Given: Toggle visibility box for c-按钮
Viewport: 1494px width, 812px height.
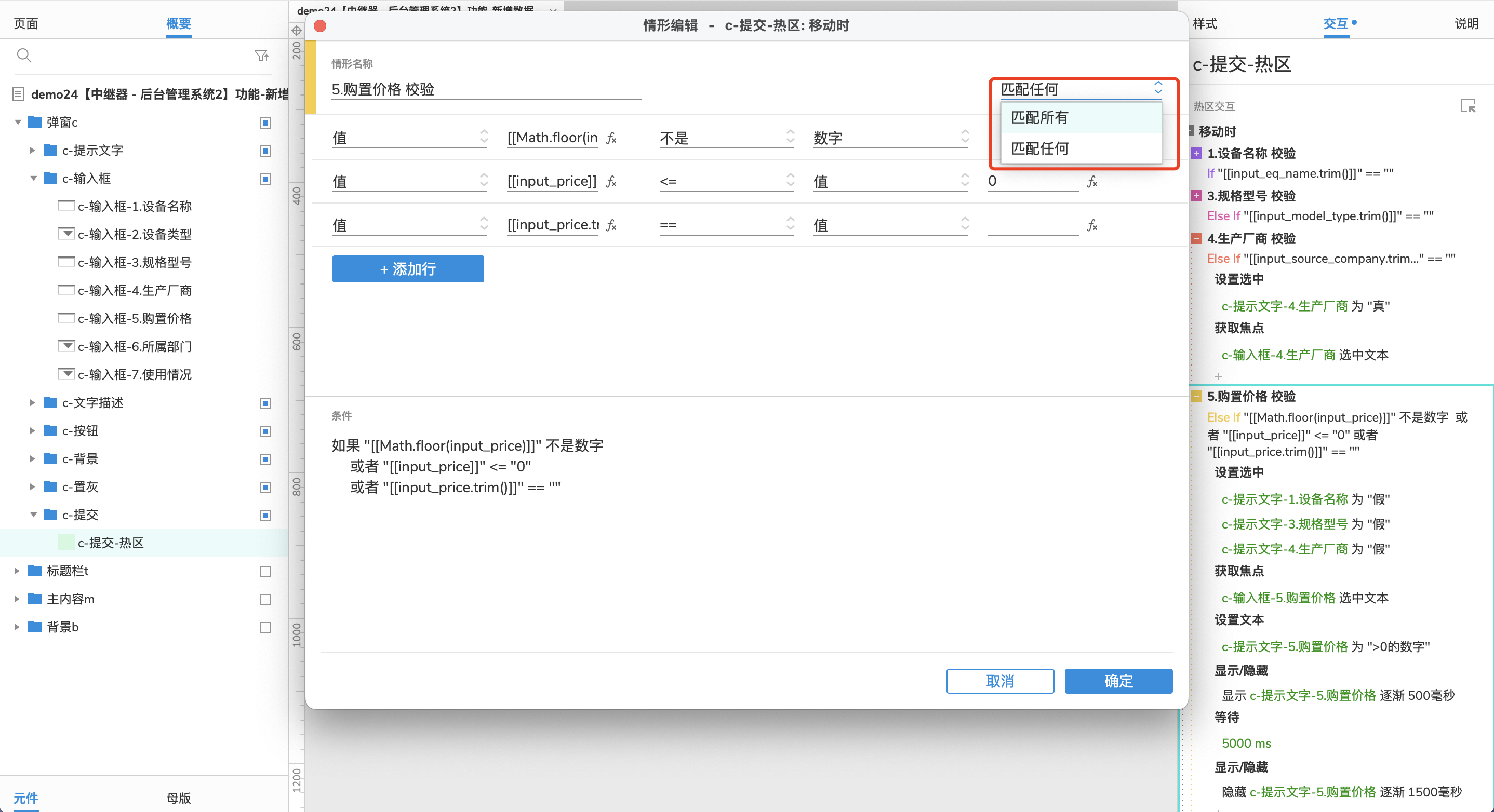Looking at the screenshot, I should (x=265, y=431).
